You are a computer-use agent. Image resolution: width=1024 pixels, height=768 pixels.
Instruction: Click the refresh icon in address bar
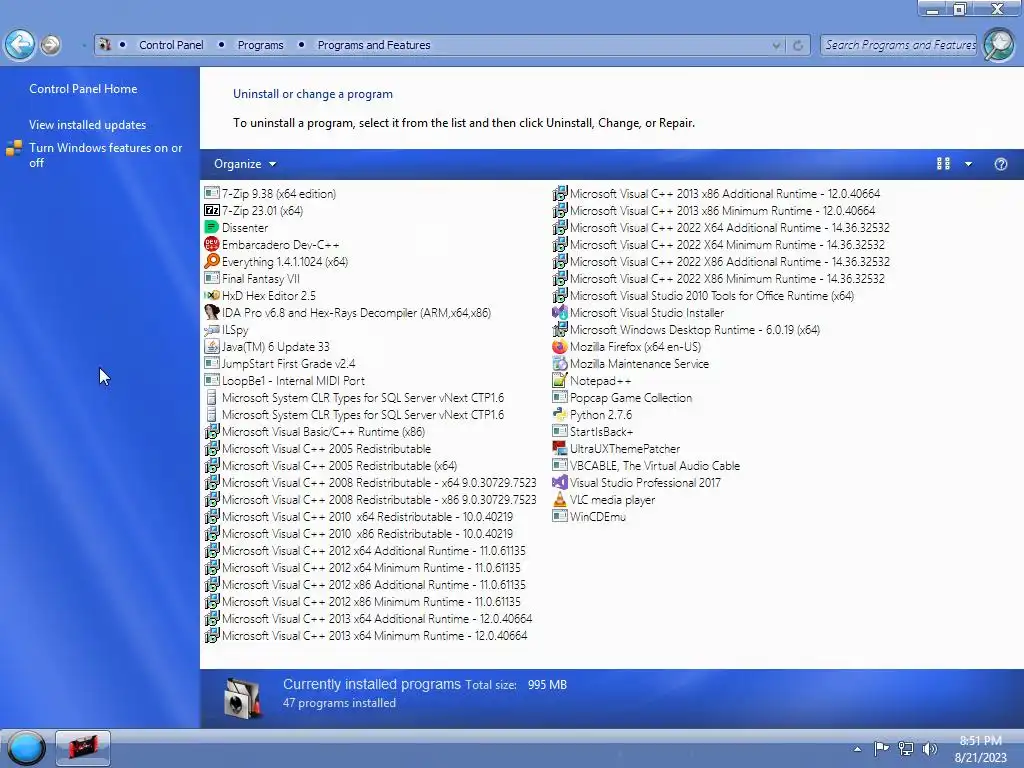point(797,45)
